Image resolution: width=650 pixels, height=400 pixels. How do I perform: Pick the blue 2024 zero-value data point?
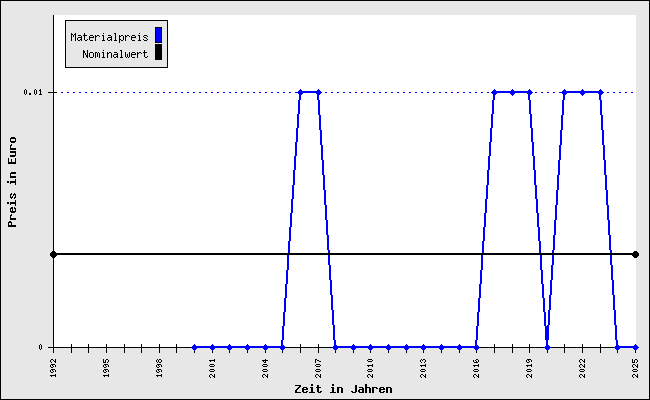(617, 347)
